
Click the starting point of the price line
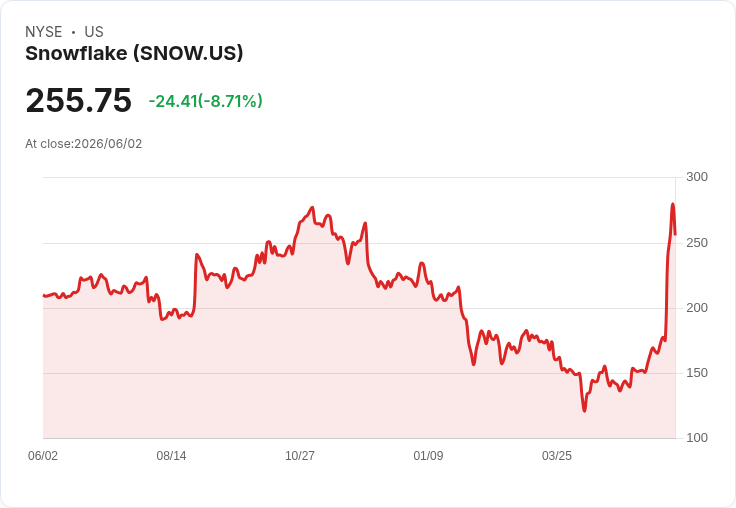[x=44, y=295]
